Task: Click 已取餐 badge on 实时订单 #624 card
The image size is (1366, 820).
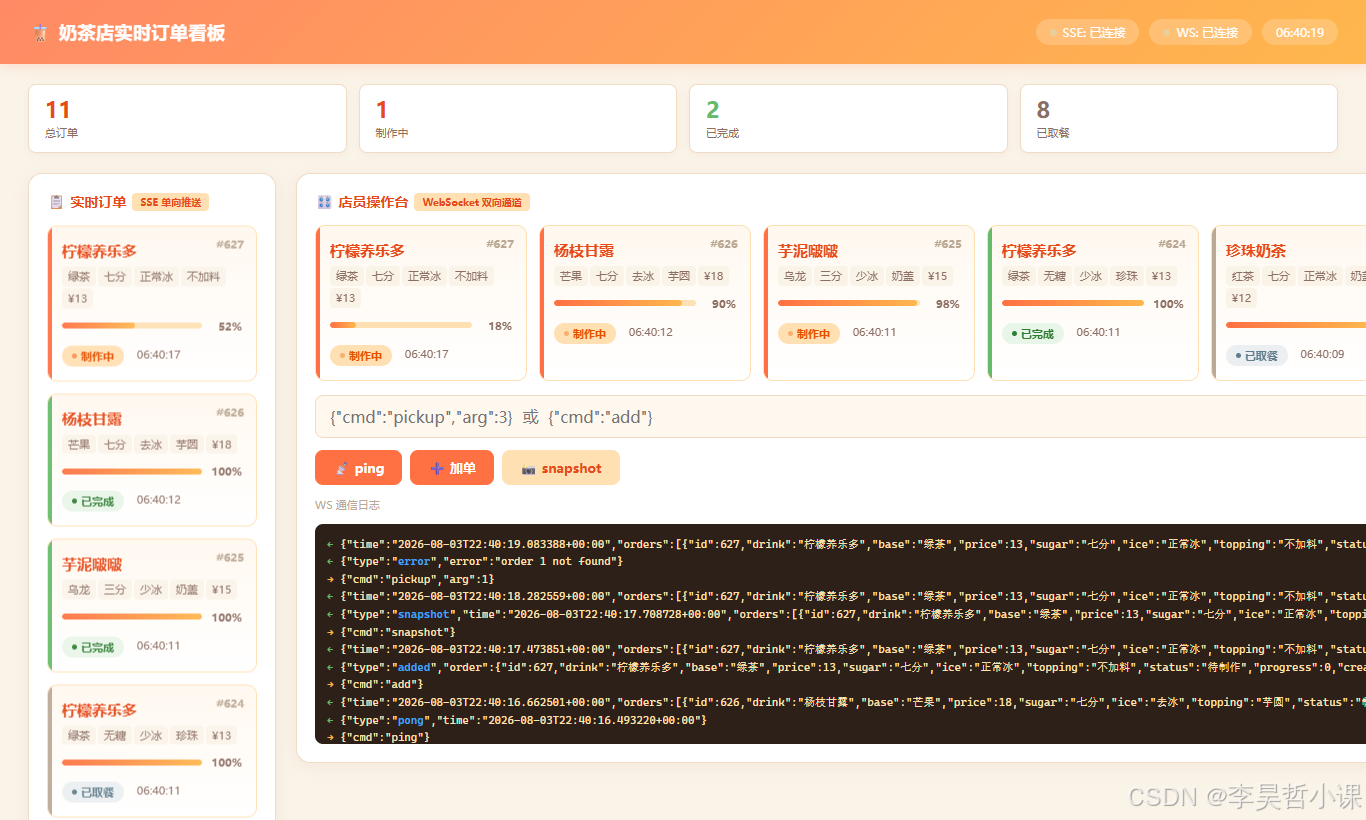Action: 93,792
